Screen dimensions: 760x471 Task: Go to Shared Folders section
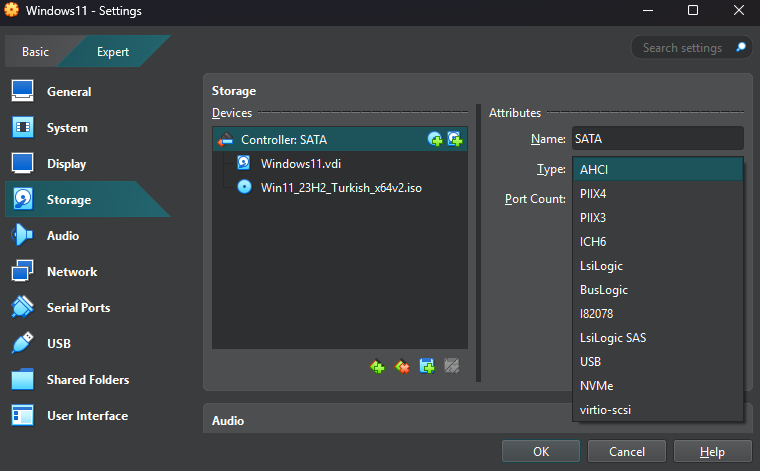tap(88, 379)
